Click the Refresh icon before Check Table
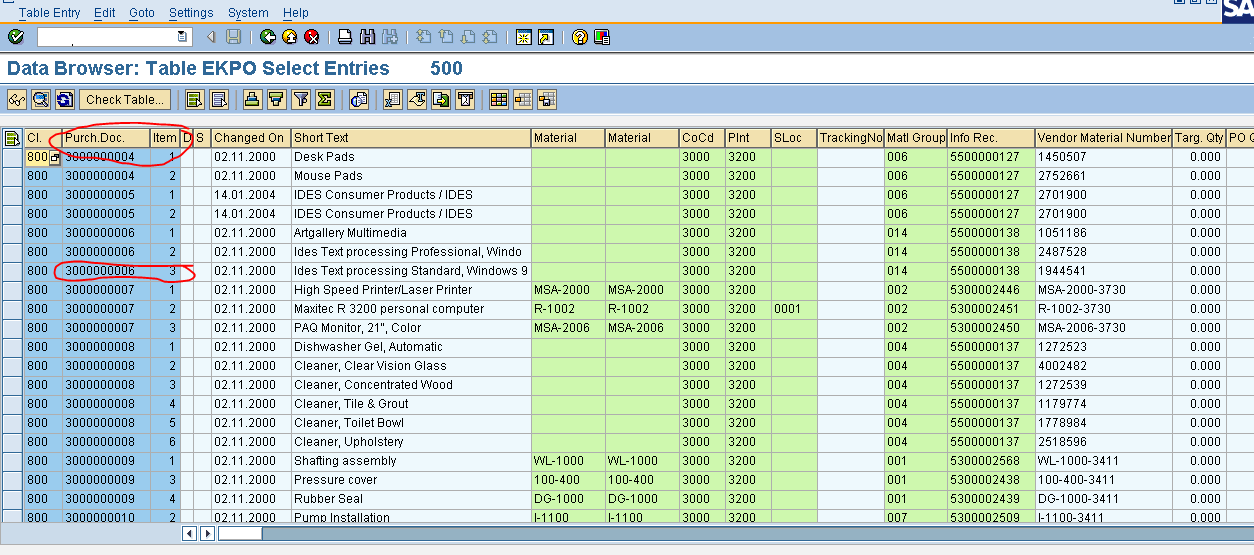1254x555 pixels. click(x=65, y=100)
